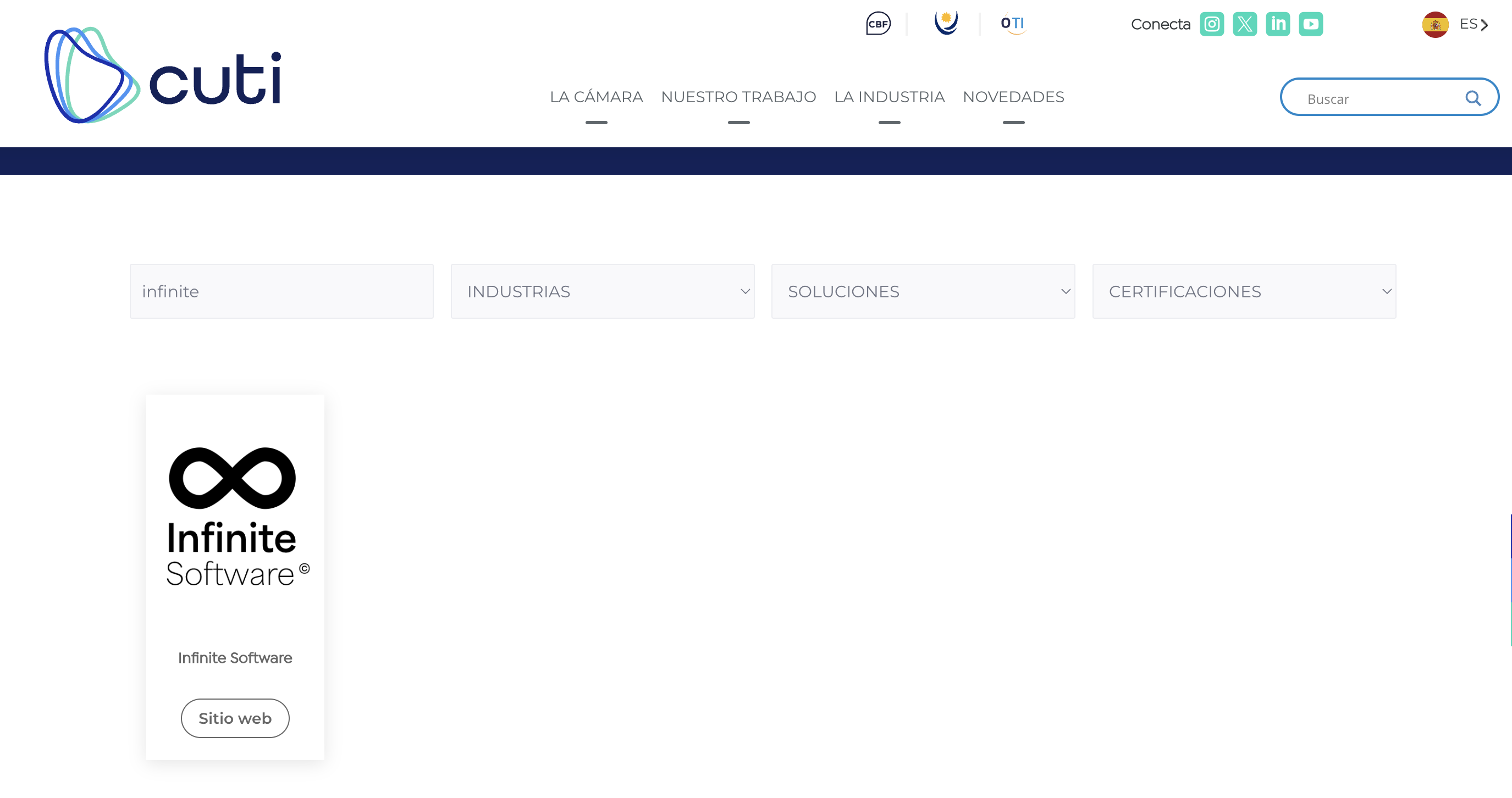Image resolution: width=1512 pixels, height=798 pixels.
Task: Click the magnifying glass search icon
Action: coord(1472,98)
